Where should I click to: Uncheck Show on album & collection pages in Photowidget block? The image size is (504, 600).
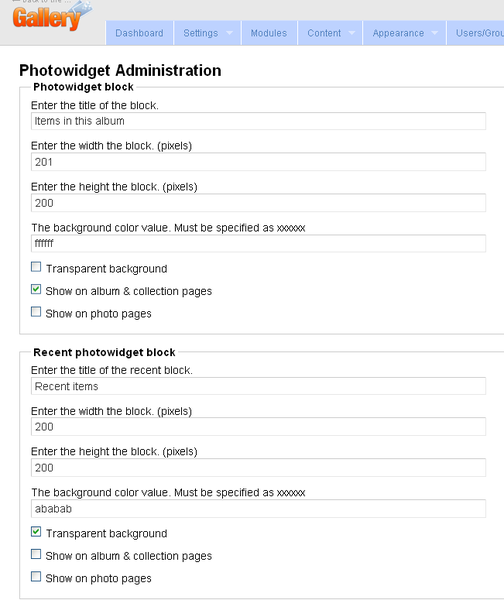coord(36,289)
